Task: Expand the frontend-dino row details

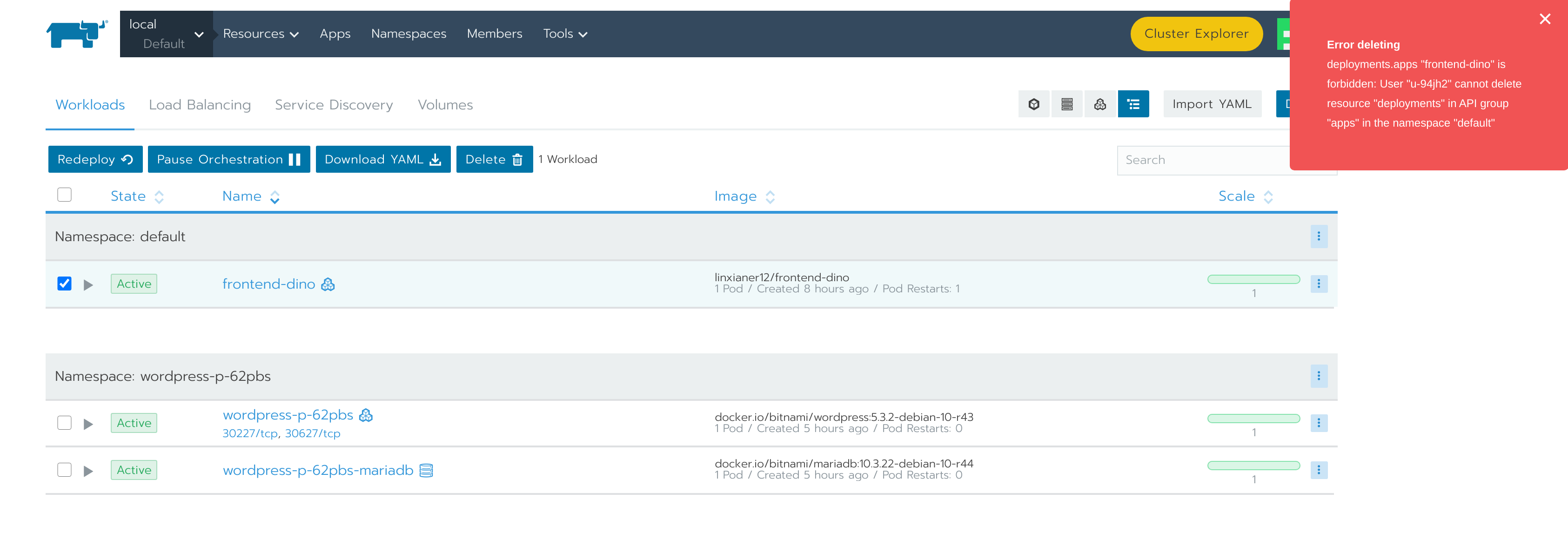Action: (88, 285)
